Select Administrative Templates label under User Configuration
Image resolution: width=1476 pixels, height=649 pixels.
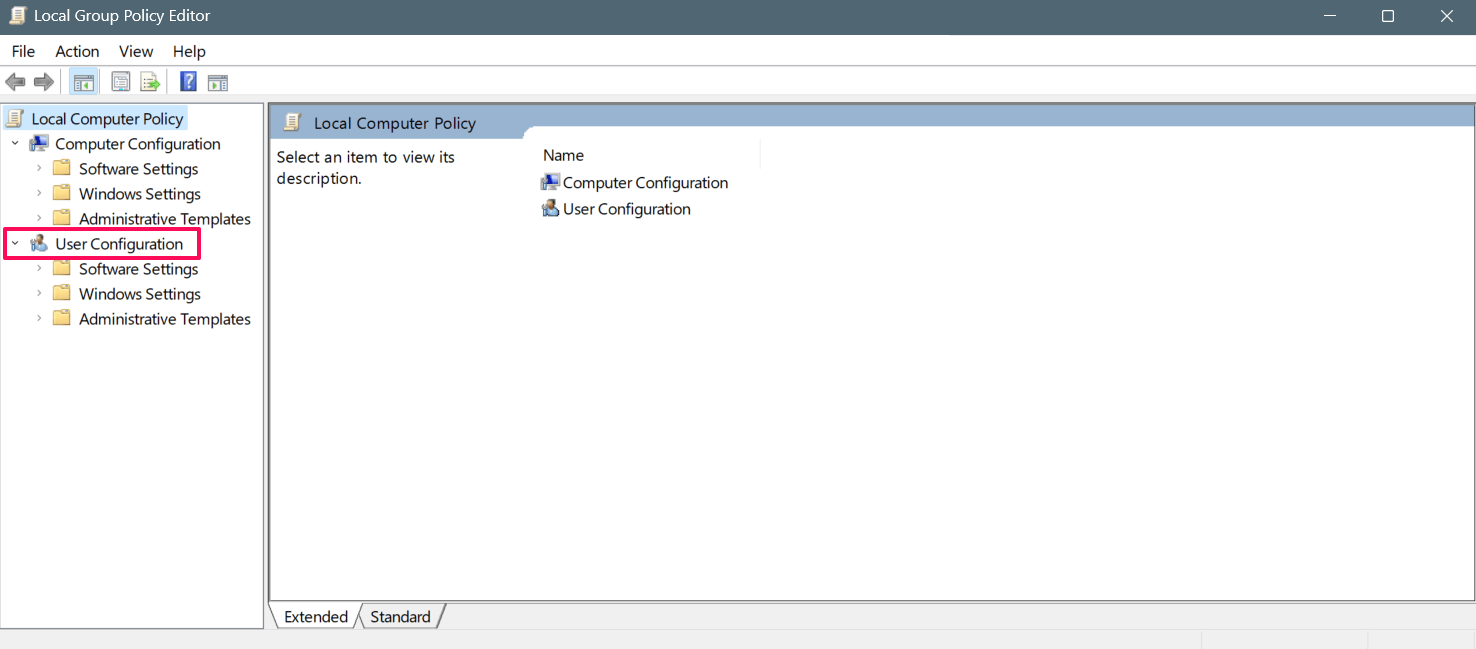165,319
